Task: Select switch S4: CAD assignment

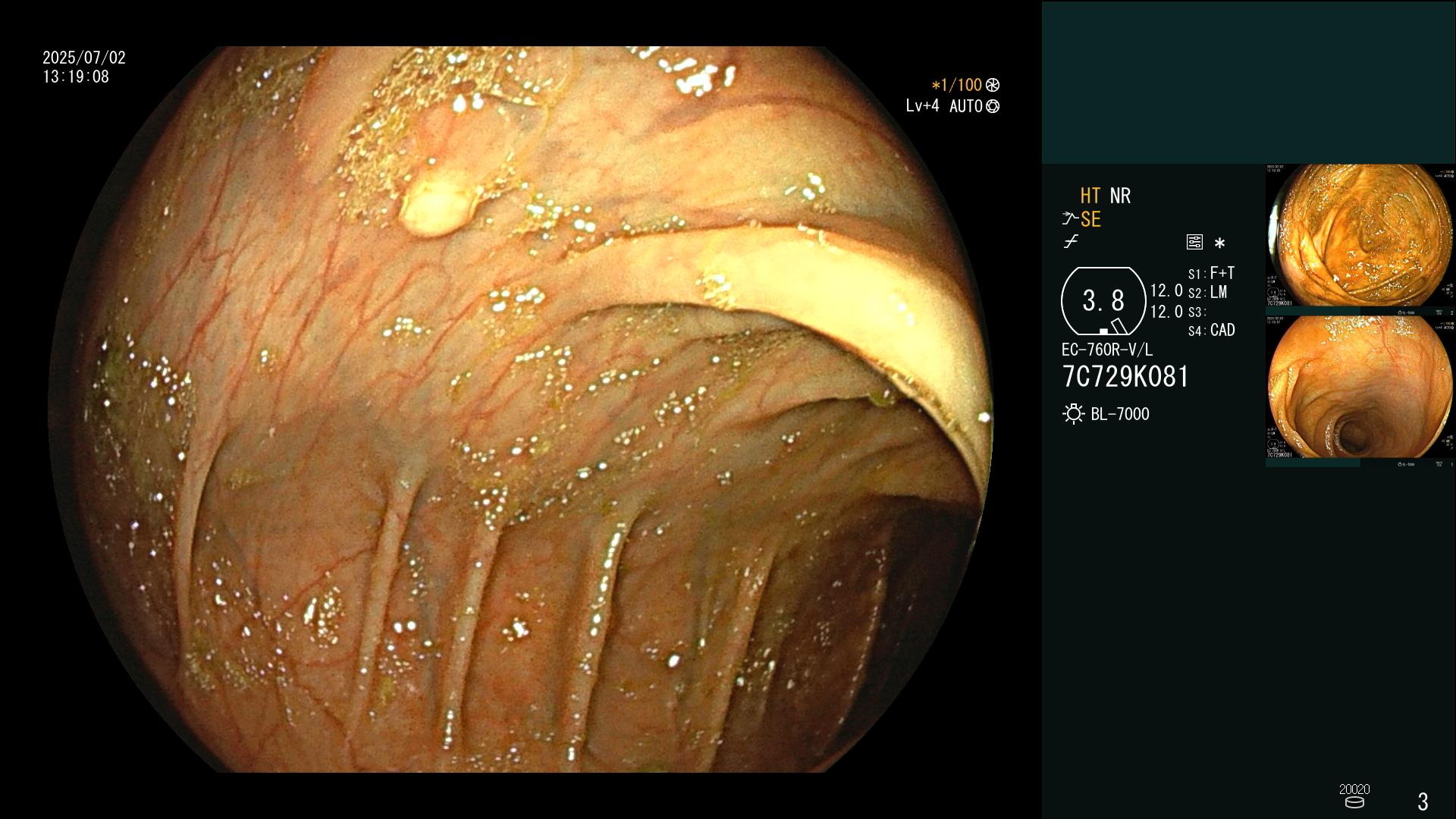Action: point(1211,330)
